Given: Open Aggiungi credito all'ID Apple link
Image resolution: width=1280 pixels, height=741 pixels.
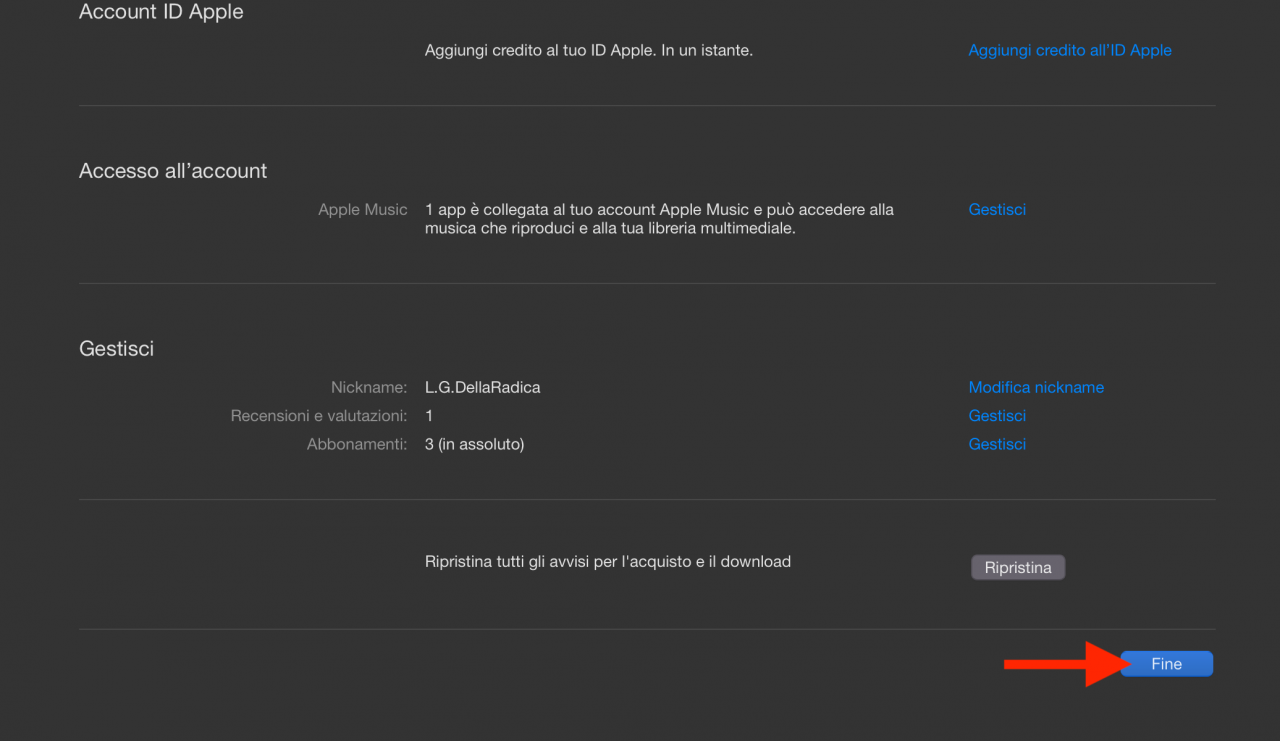Looking at the screenshot, I should pyautogui.click(x=1070, y=50).
